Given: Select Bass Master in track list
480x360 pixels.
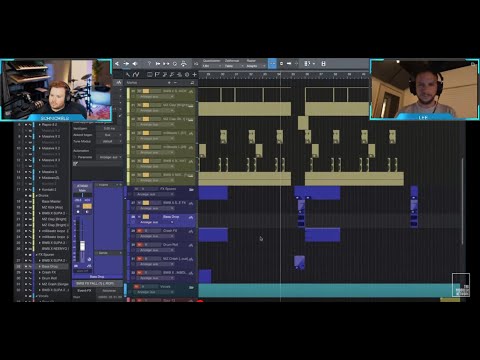Looking at the screenshot, I should click(51, 202).
